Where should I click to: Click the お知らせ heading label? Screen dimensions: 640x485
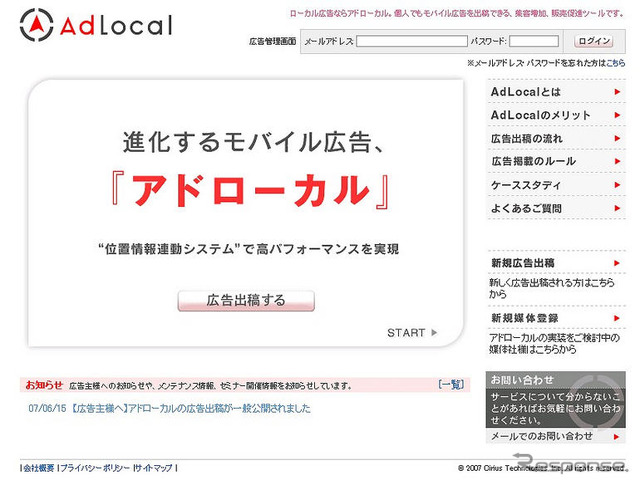tap(44, 385)
